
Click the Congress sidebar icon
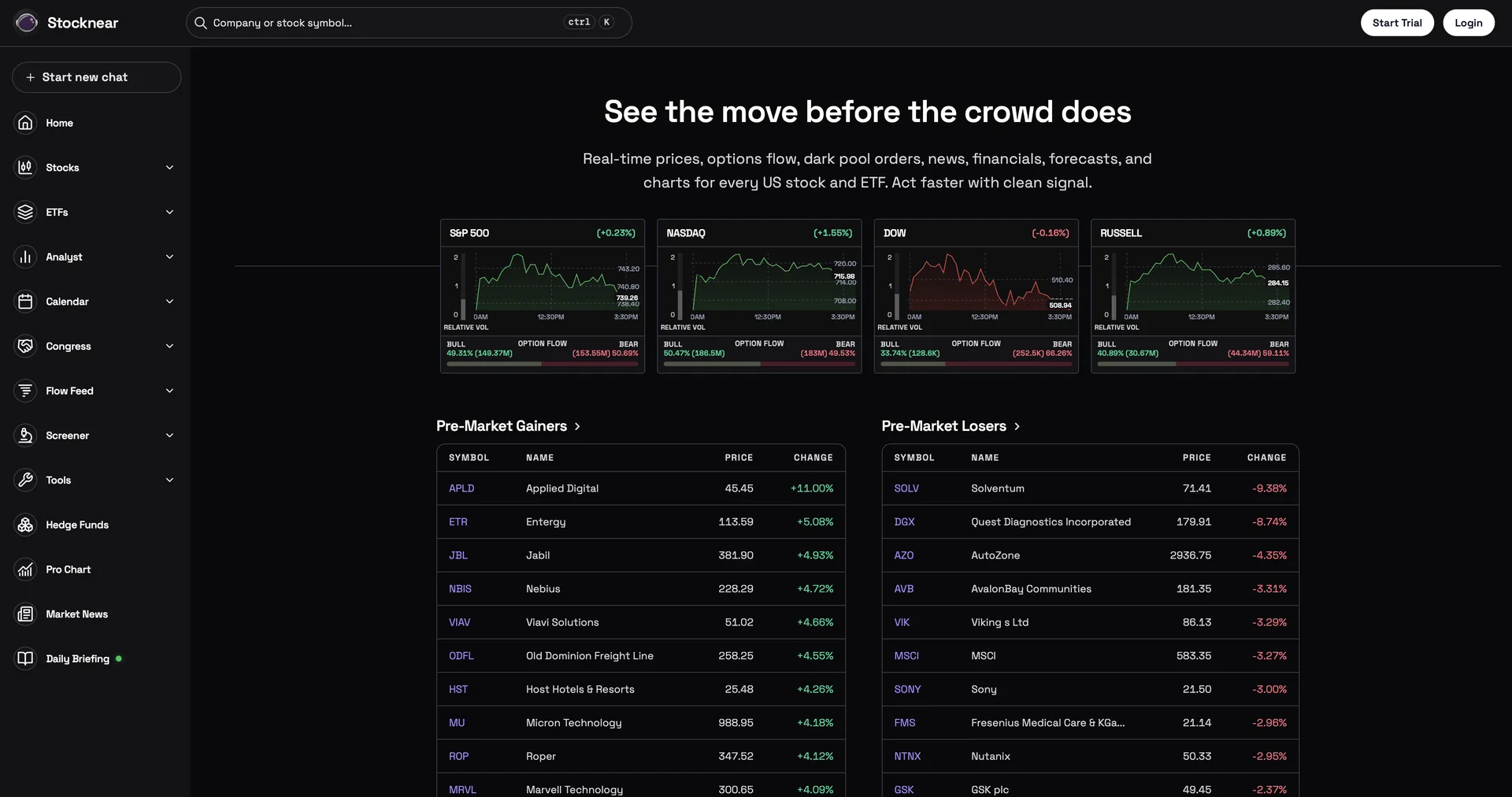(x=26, y=347)
